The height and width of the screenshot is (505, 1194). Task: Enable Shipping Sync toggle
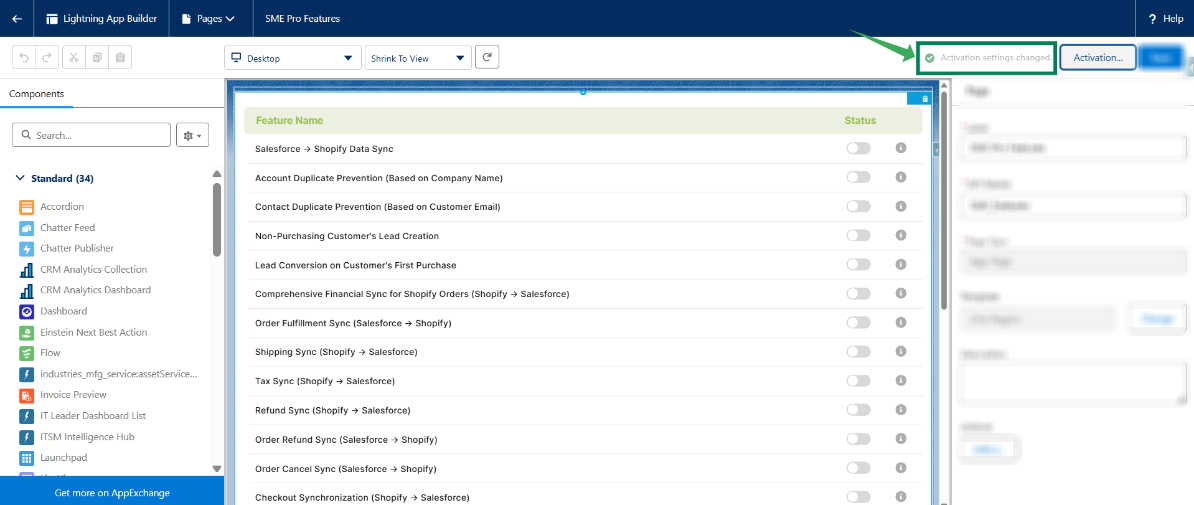858,352
